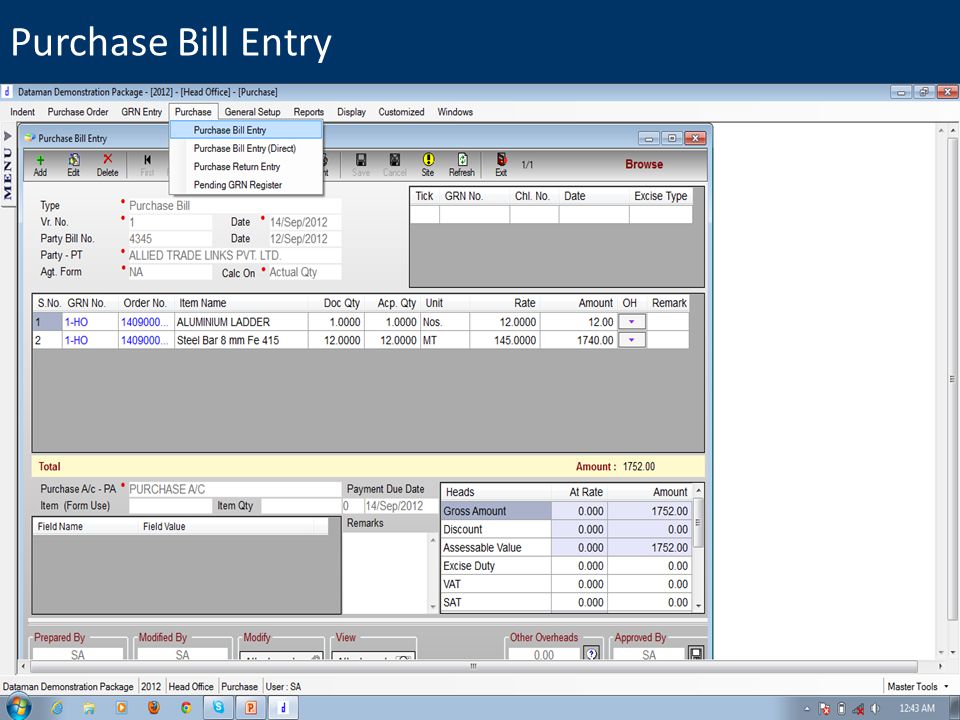Screen dimensions: 960x720
Task: Click the Calc On field Actual Qty
Action: [304, 272]
